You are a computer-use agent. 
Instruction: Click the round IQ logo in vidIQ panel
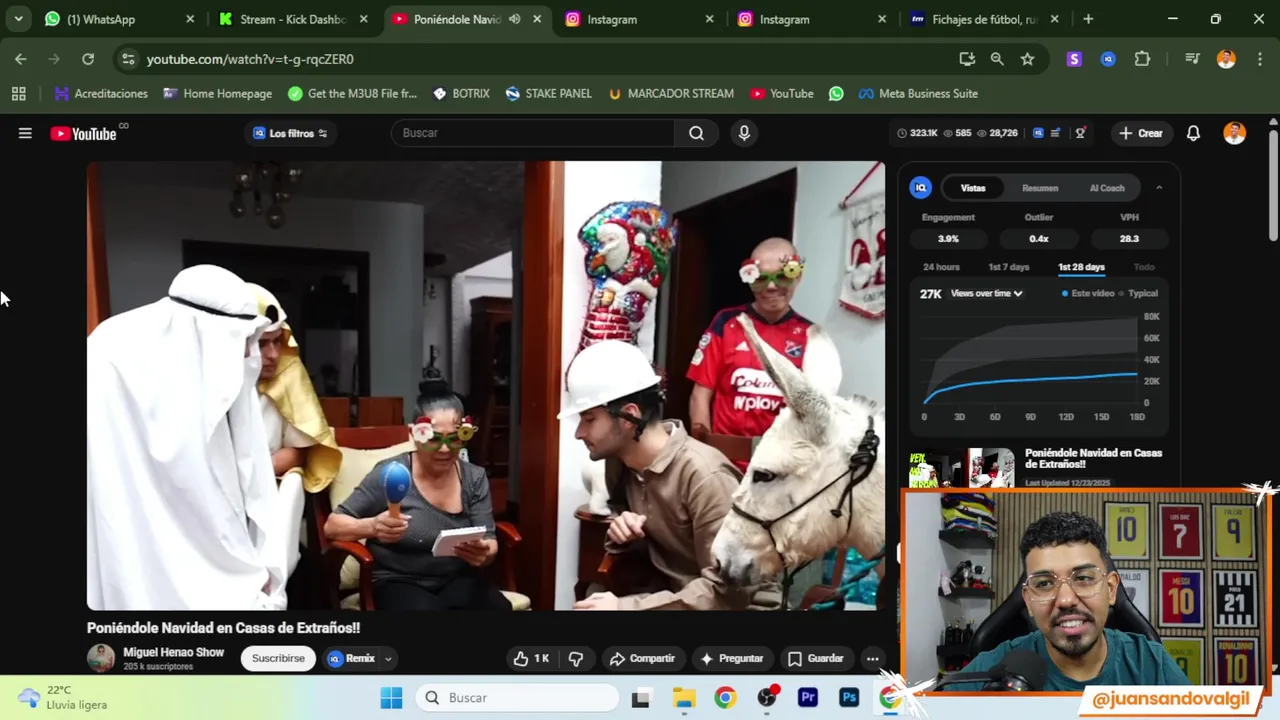point(921,187)
